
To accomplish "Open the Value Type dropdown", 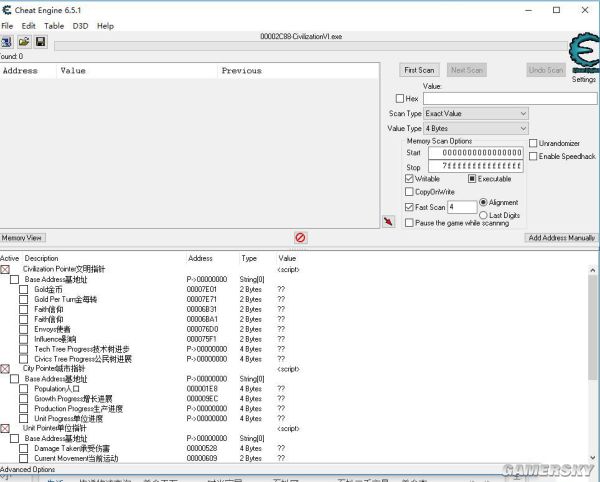I will point(476,129).
